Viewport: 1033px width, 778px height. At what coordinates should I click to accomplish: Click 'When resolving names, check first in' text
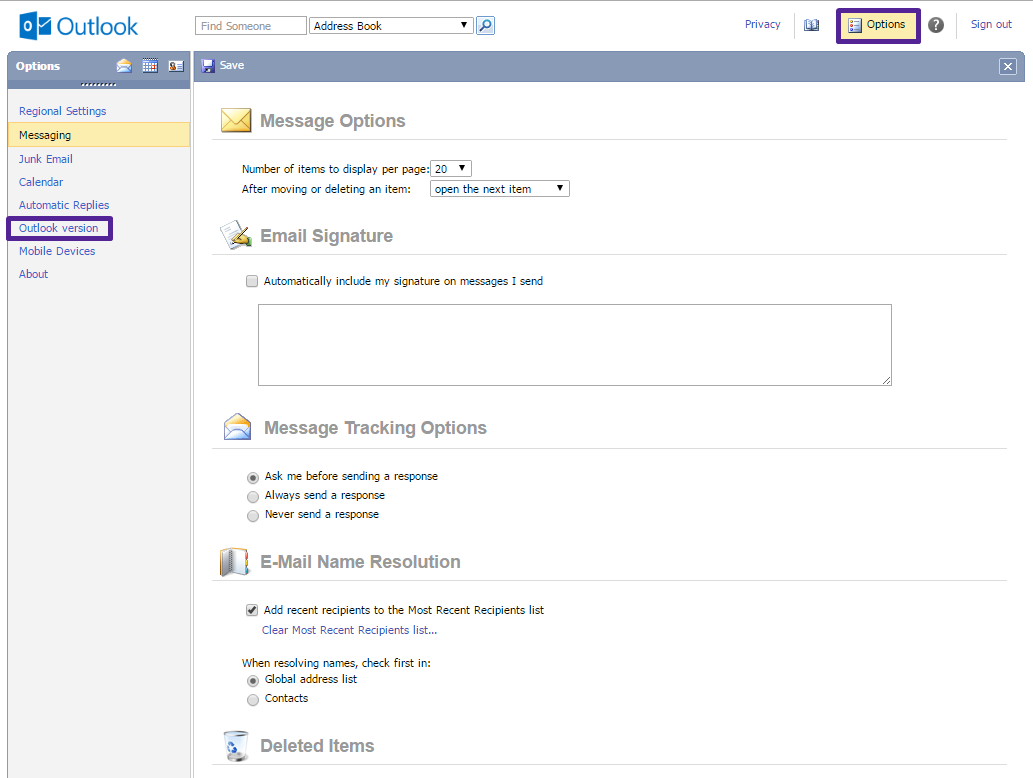336,663
